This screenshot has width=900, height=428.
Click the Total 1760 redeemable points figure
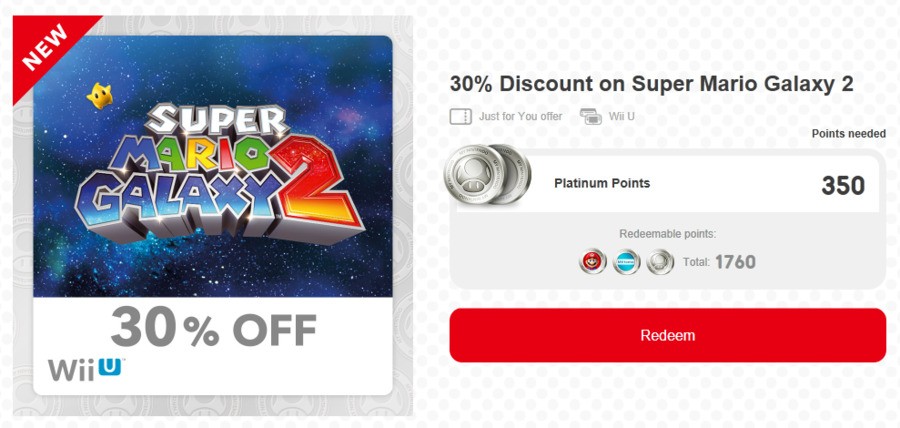(x=719, y=262)
